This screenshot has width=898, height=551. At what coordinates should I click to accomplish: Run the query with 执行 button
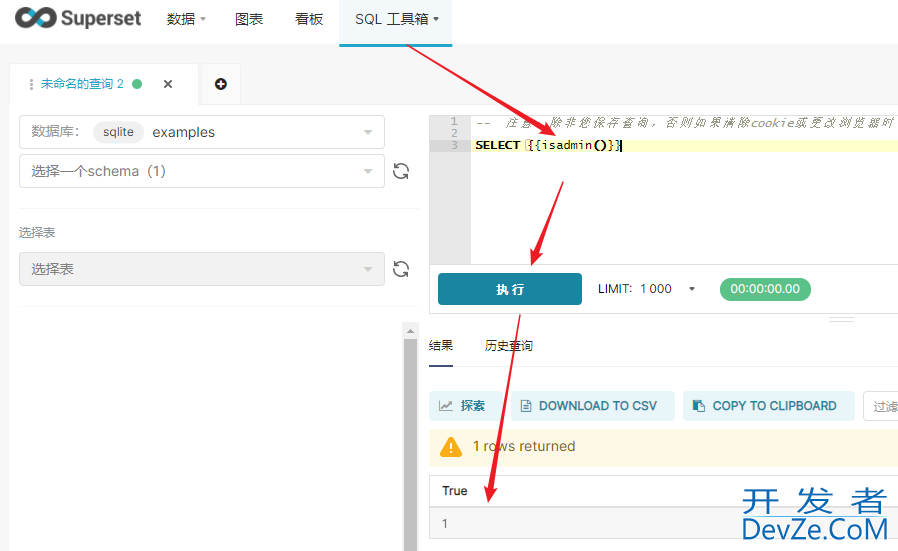pos(509,289)
